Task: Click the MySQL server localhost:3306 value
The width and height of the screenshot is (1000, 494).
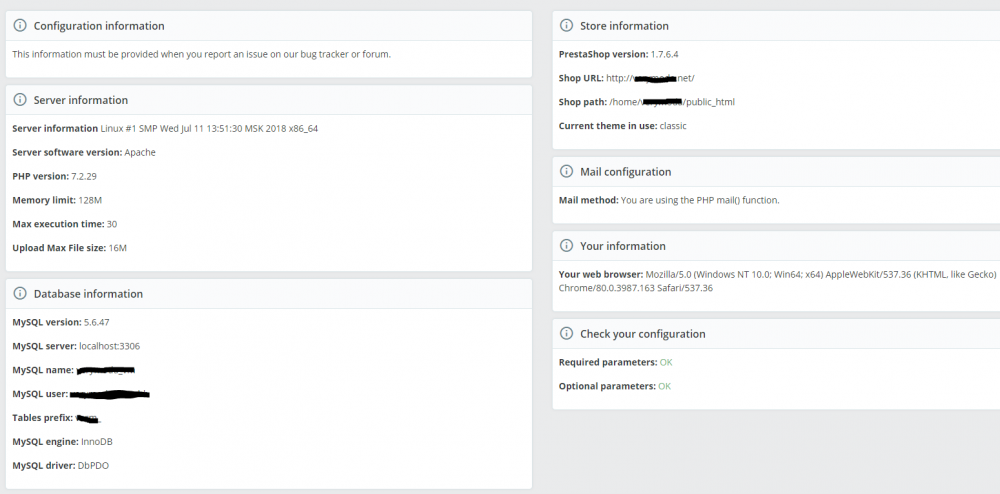Action: coord(110,346)
